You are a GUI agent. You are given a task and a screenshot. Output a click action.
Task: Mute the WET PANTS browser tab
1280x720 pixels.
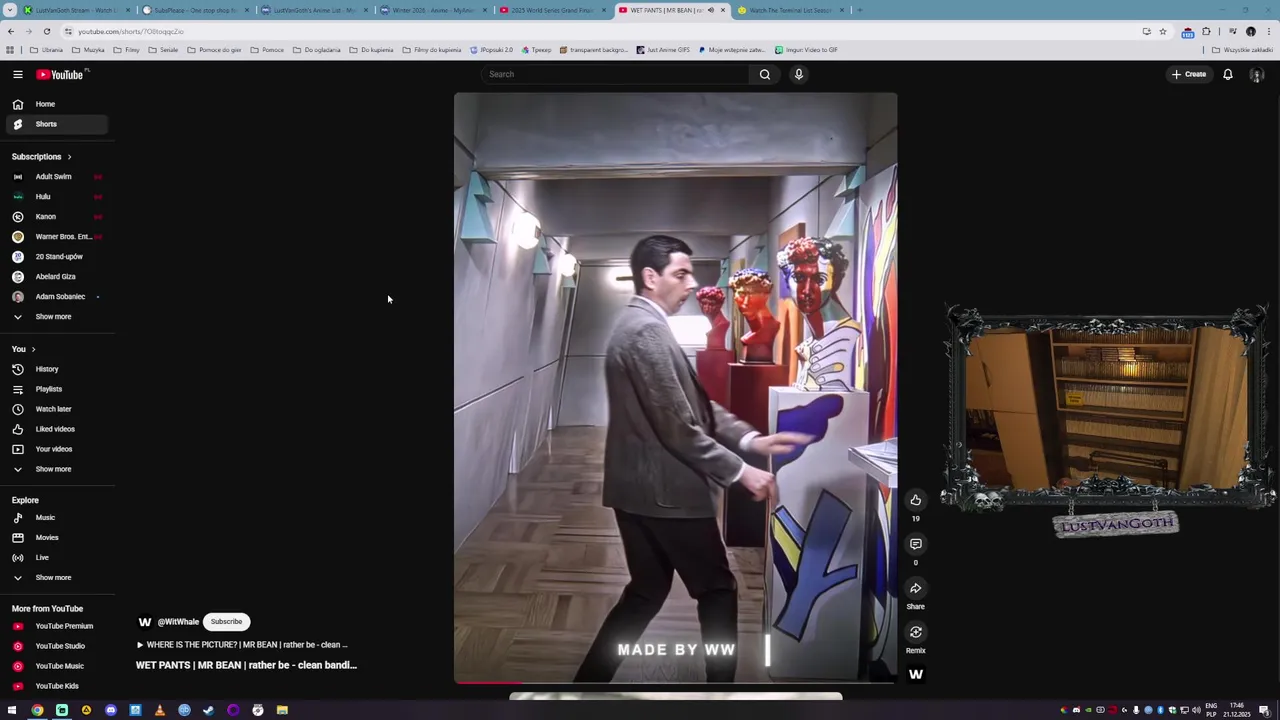(711, 10)
